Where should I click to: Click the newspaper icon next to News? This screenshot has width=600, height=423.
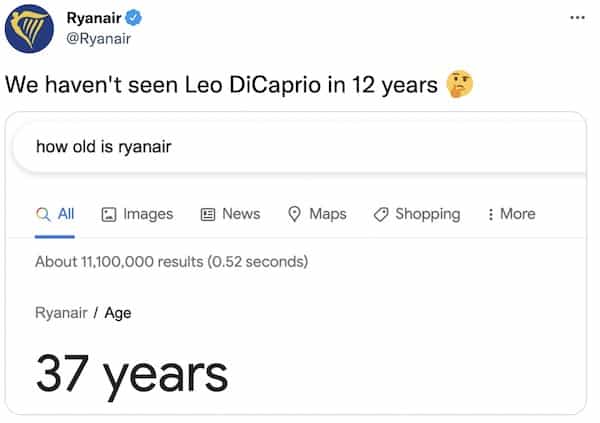point(208,214)
